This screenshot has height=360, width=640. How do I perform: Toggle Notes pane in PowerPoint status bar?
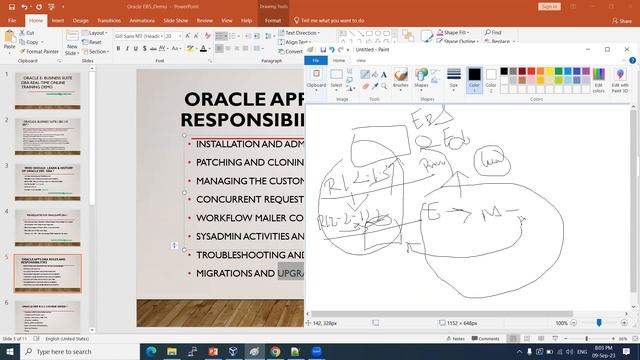pos(456,339)
